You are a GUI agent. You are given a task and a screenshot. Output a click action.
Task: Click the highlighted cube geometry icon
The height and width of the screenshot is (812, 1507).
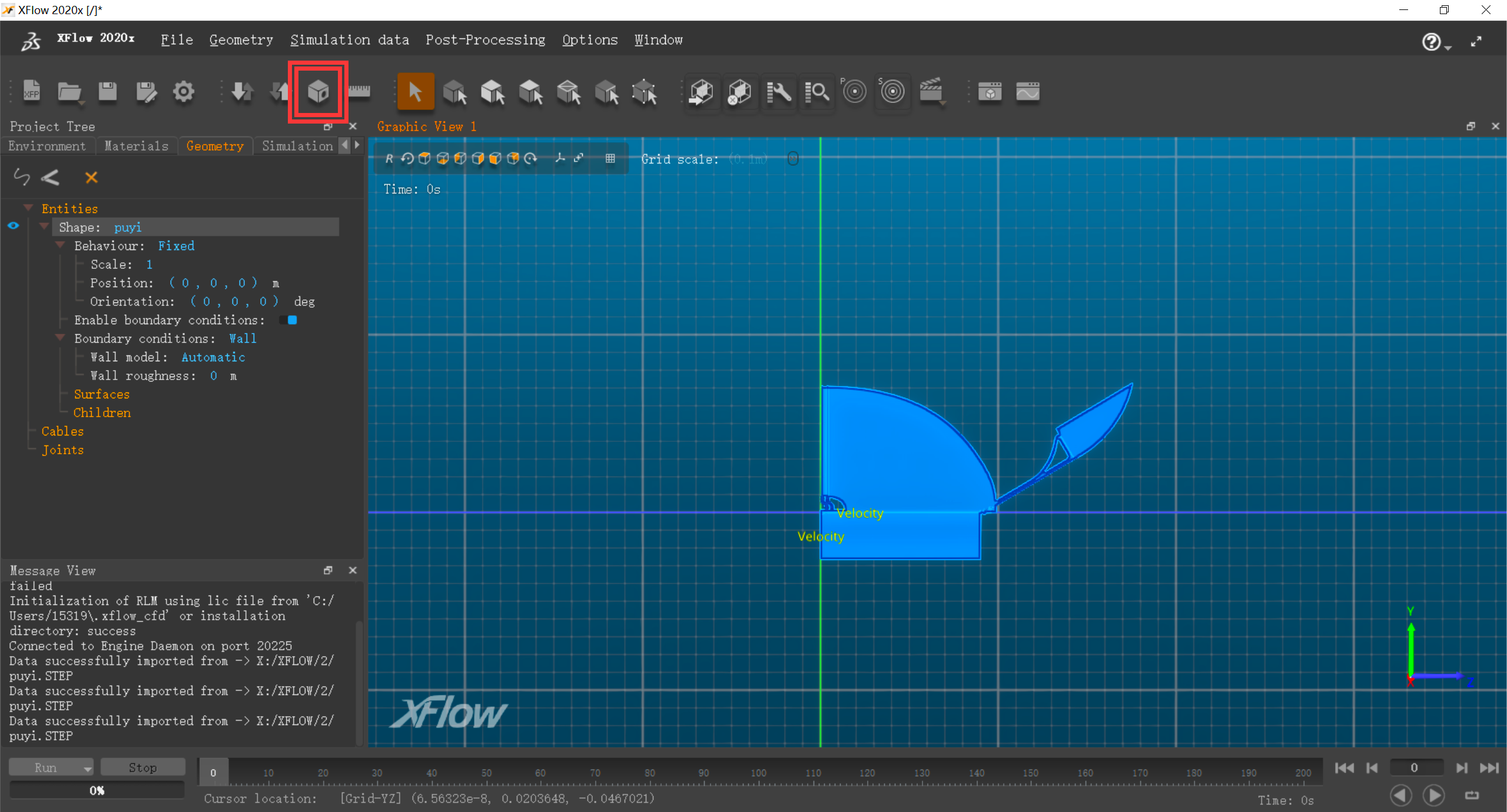tap(318, 92)
